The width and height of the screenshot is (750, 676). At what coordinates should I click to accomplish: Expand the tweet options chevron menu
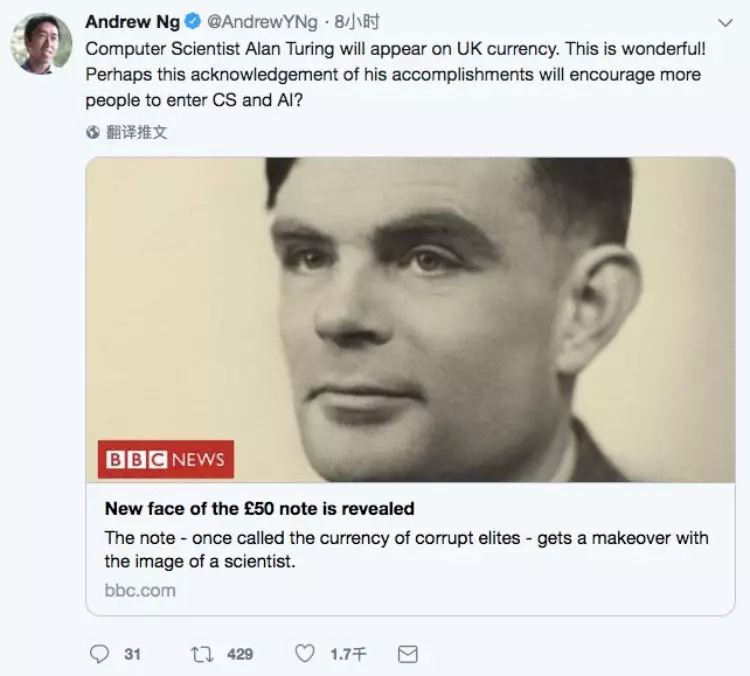724,22
